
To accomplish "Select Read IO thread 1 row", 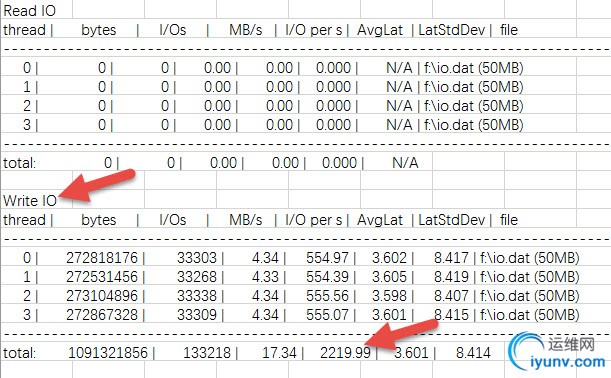I will click(x=273, y=87).
